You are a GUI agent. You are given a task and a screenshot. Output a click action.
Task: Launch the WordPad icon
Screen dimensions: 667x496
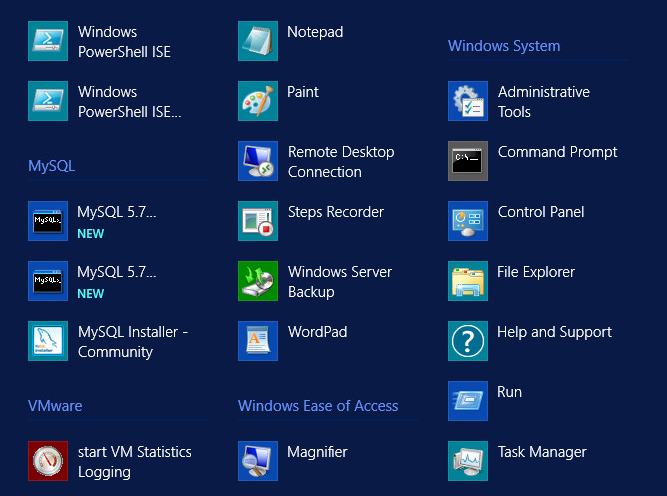tap(258, 341)
